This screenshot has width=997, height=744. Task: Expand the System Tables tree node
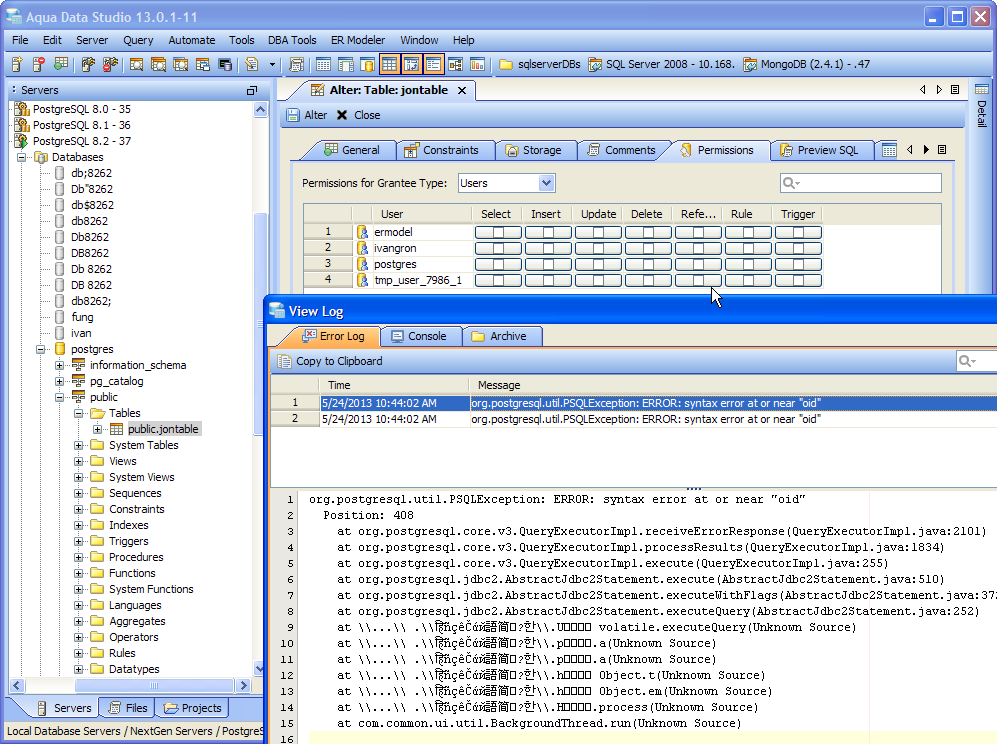click(x=79, y=445)
